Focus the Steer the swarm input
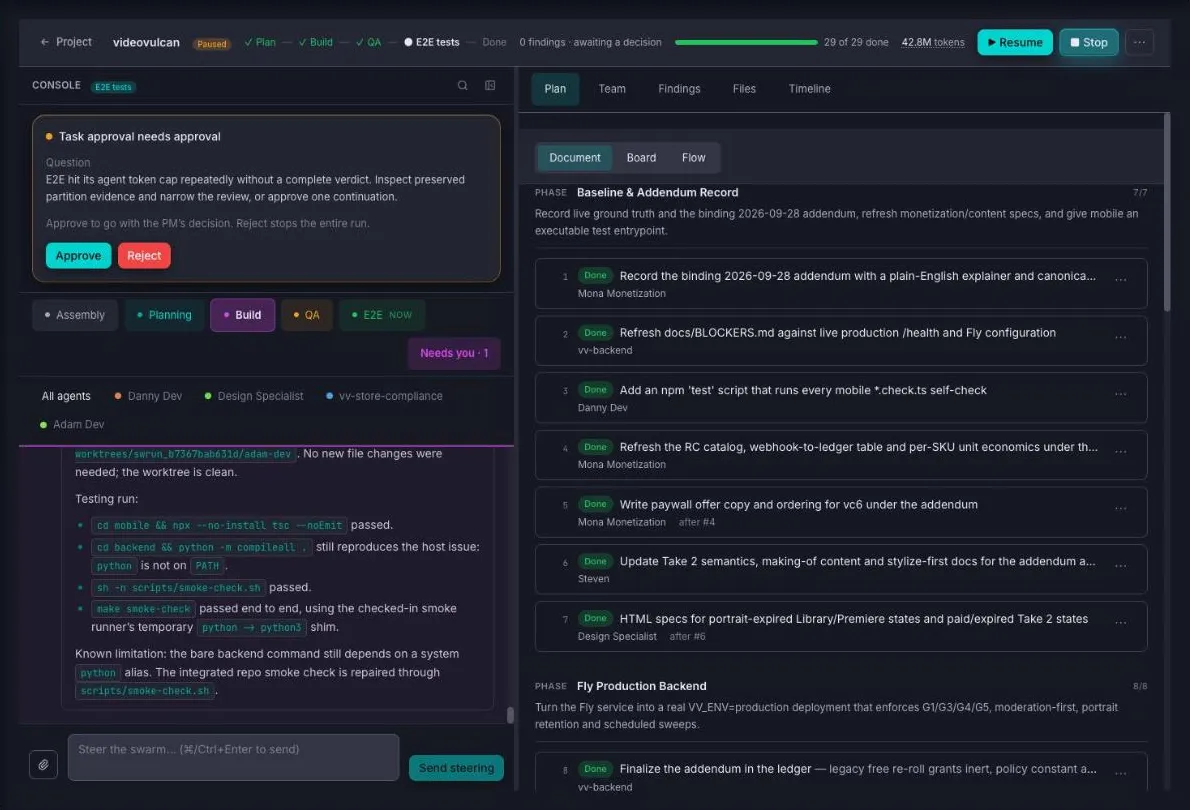The width and height of the screenshot is (1190, 810). pos(233,757)
